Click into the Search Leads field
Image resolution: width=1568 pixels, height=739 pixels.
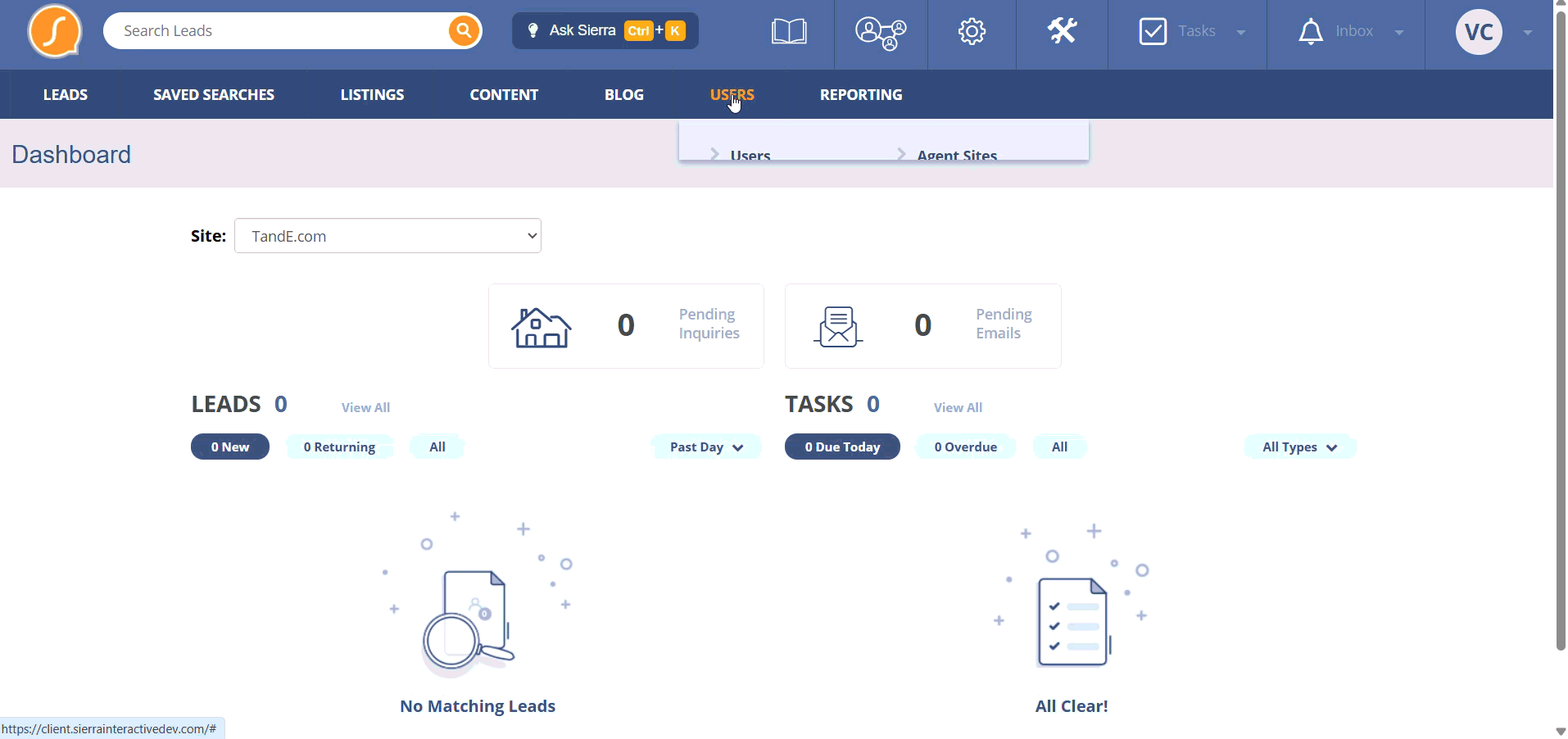(x=279, y=31)
